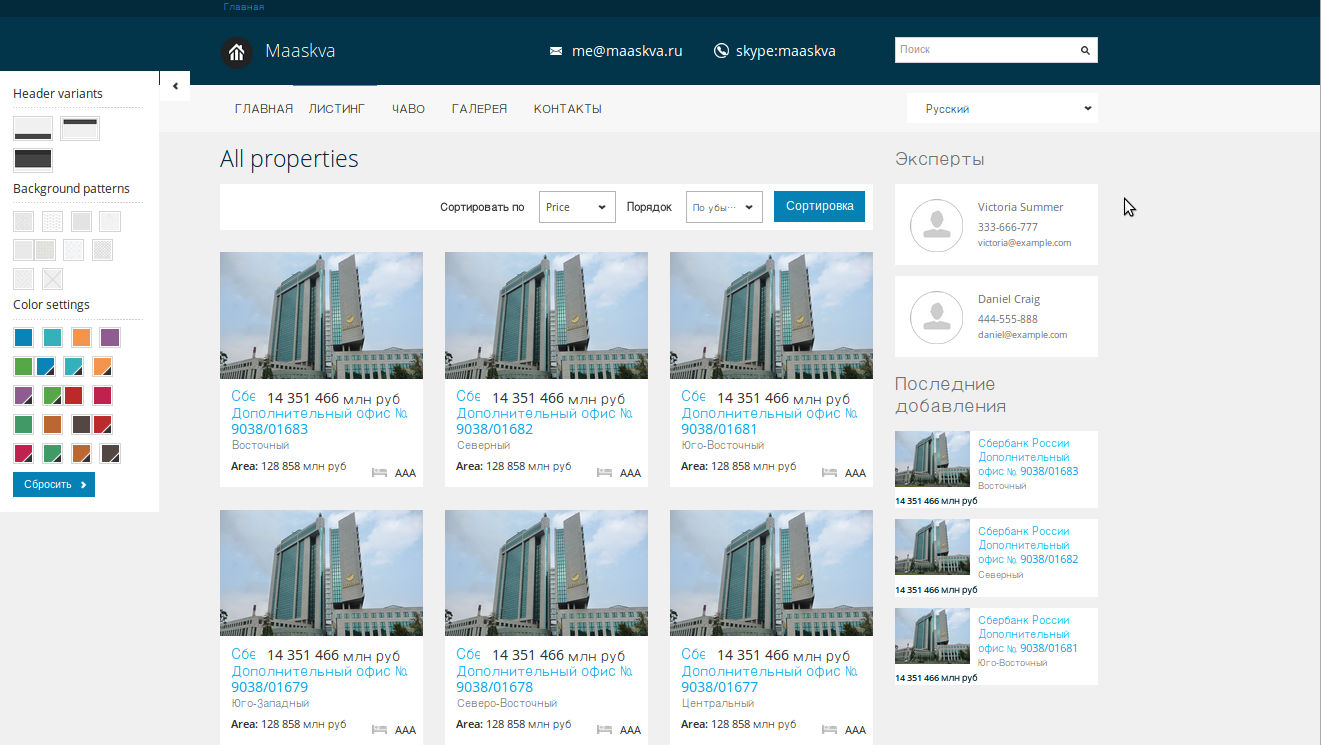Go to the ГЛАВНАЯ menu item
Screen dimensions: 1321x745
(264, 109)
